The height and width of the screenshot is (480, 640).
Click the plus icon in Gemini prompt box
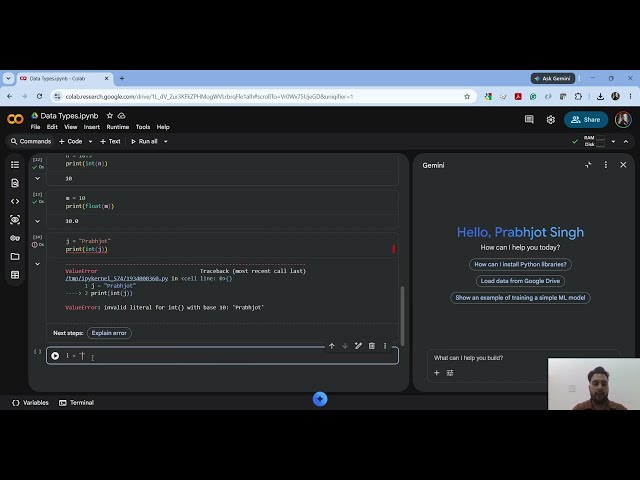click(437, 373)
